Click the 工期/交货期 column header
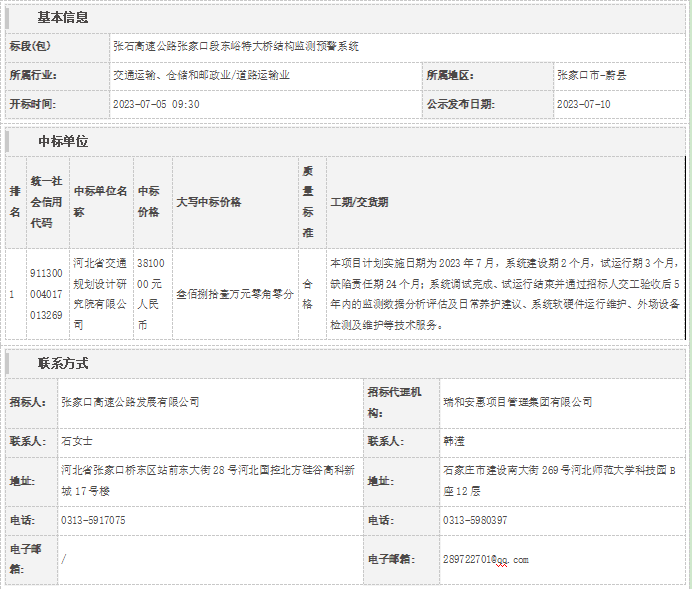Image resolution: width=692 pixels, height=589 pixels. tap(359, 202)
